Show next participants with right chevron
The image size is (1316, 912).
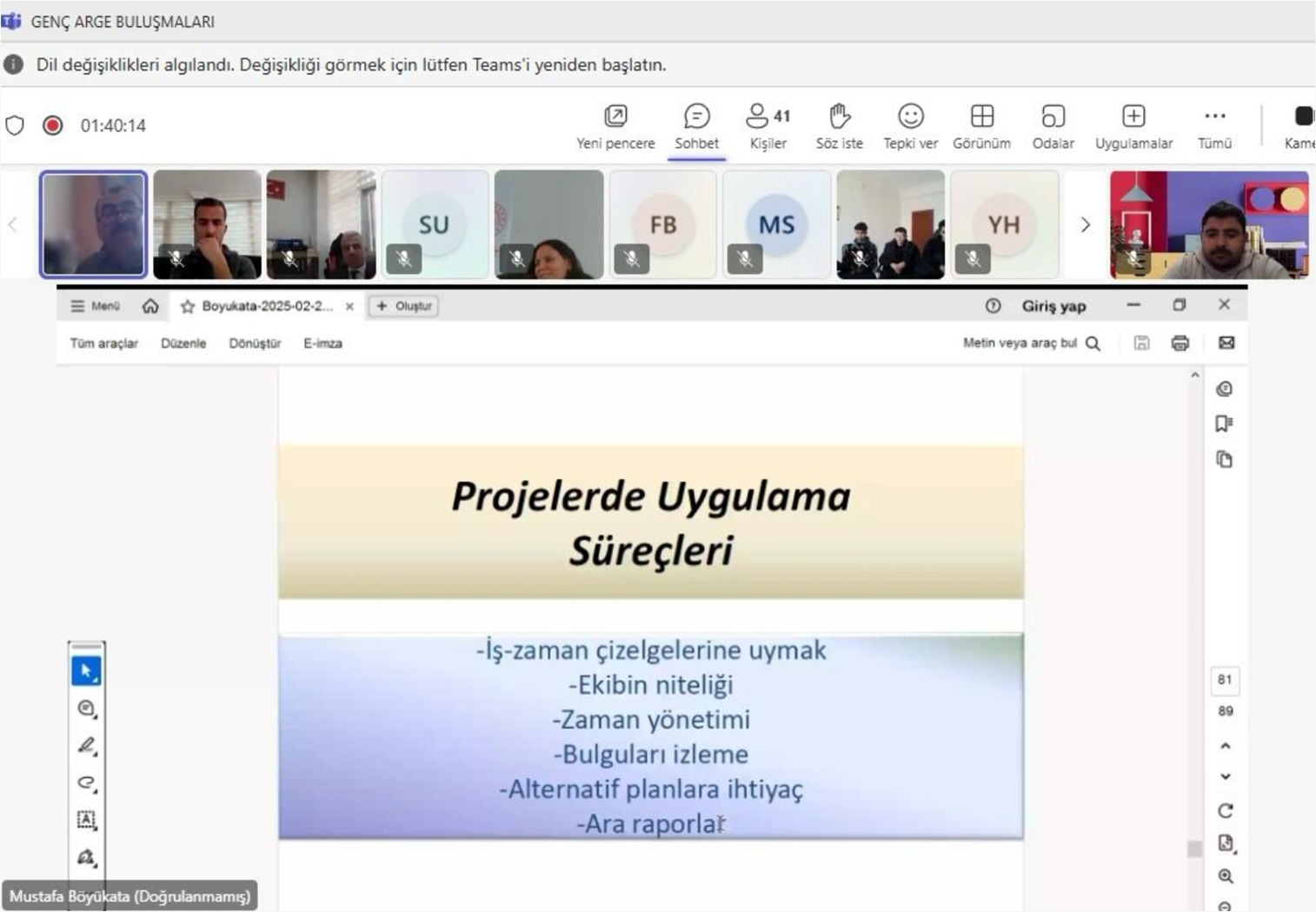tap(1085, 225)
